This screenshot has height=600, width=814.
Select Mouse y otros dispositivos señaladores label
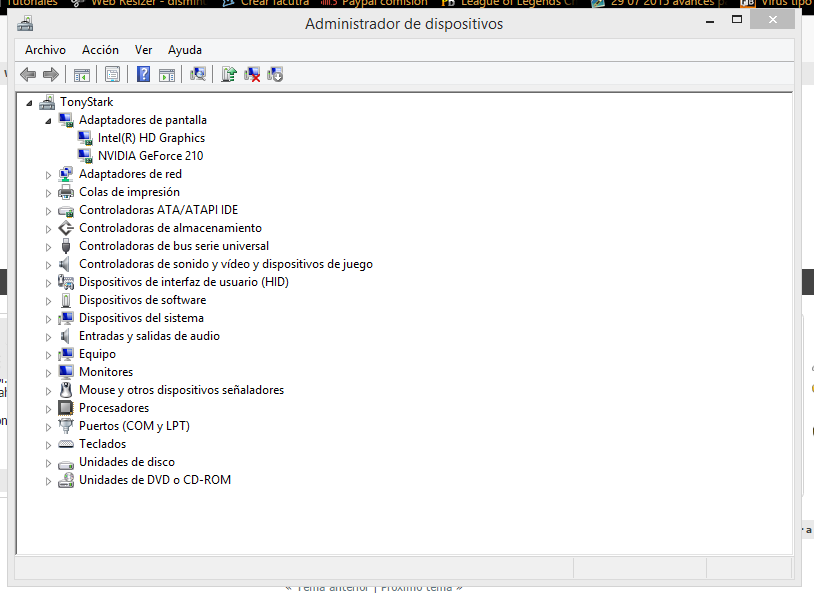point(181,390)
